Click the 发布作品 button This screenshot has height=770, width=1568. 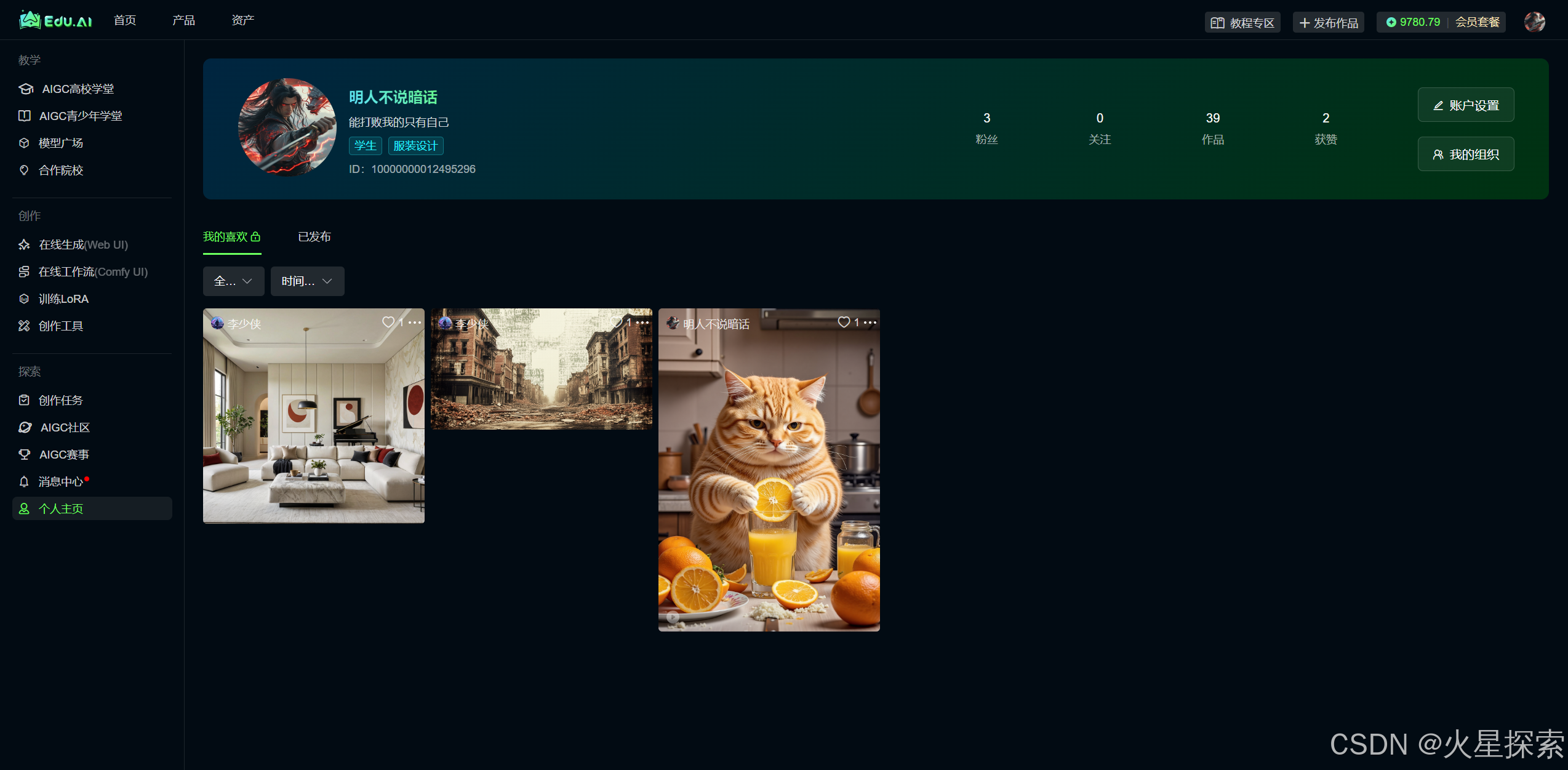pyautogui.click(x=1328, y=23)
